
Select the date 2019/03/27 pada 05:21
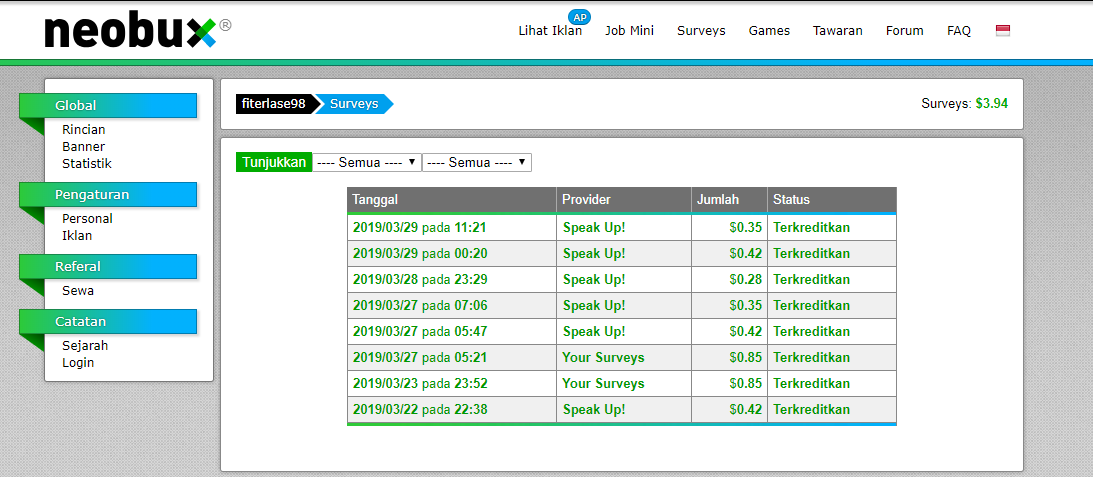point(420,358)
